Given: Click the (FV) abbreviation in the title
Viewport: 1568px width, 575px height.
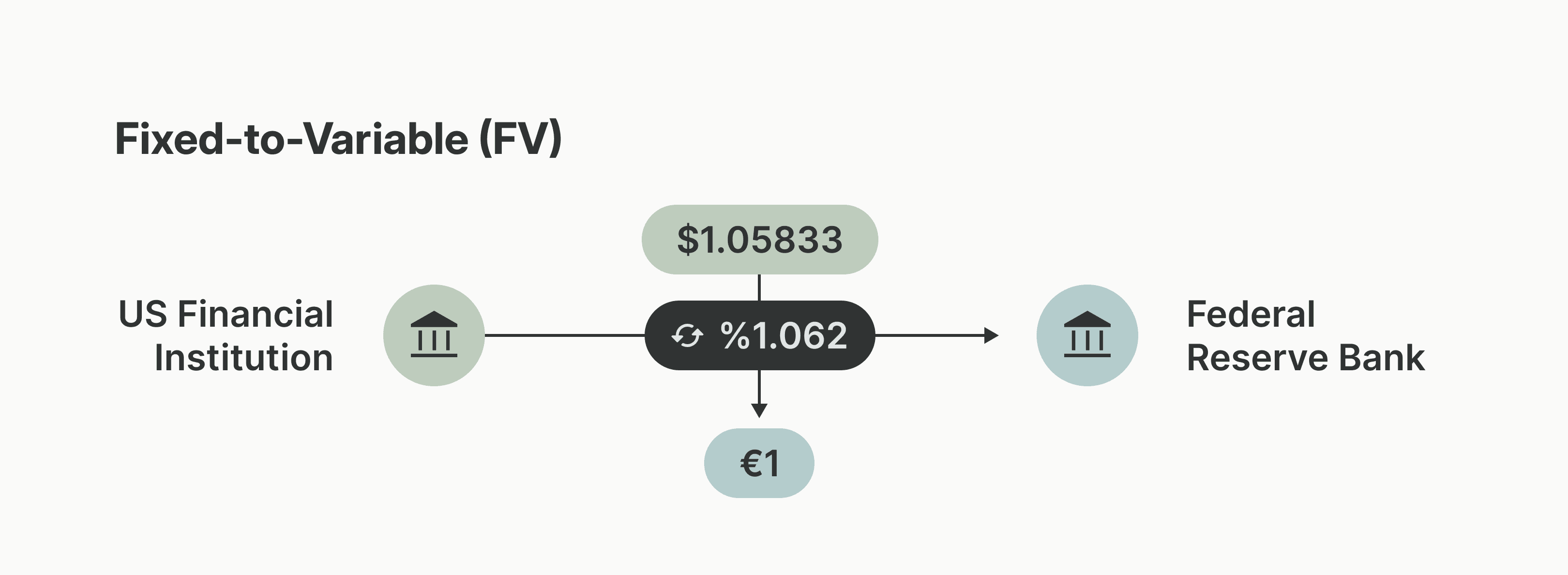Looking at the screenshot, I should click(520, 139).
